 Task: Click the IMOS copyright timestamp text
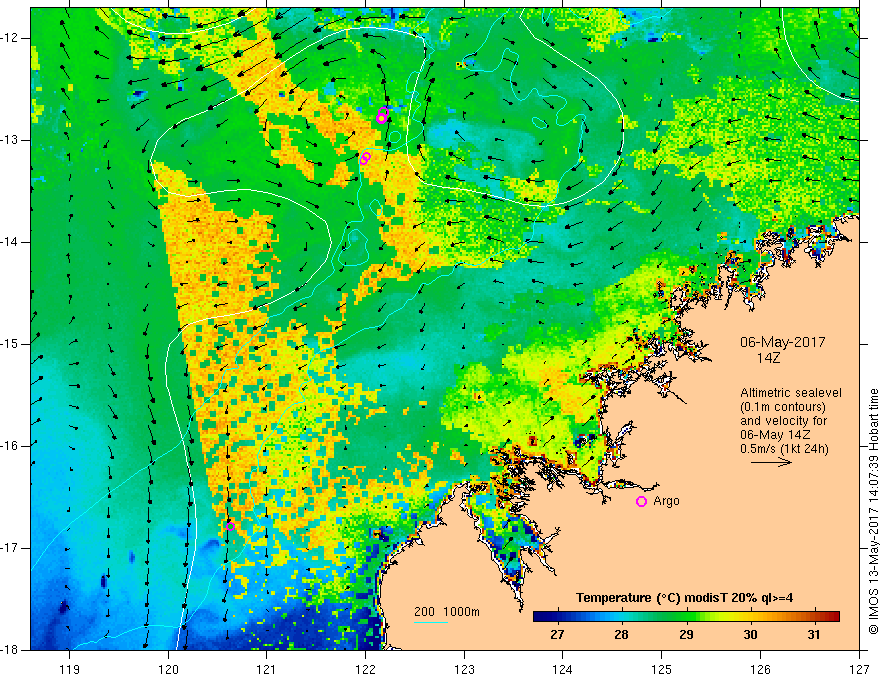(x=872, y=511)
